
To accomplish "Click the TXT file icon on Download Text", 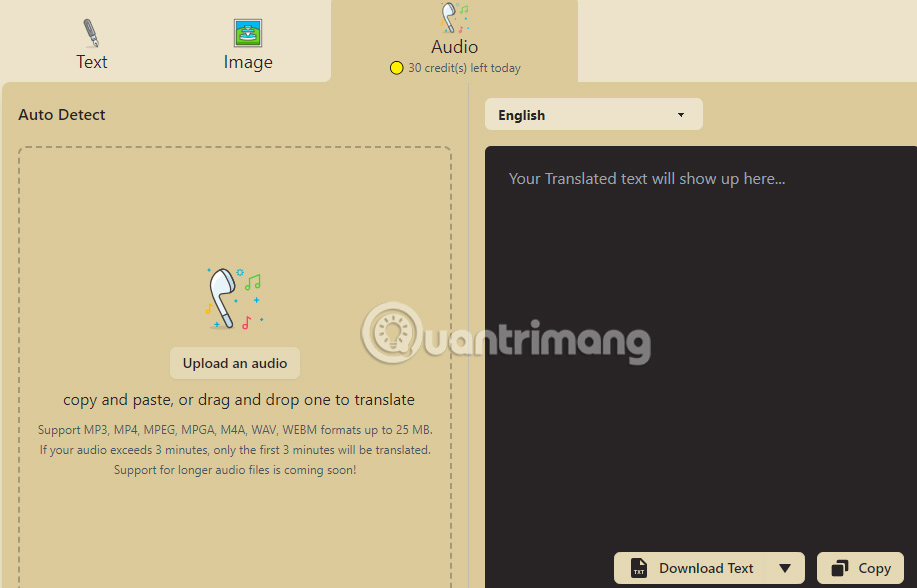I will (639, 568).
